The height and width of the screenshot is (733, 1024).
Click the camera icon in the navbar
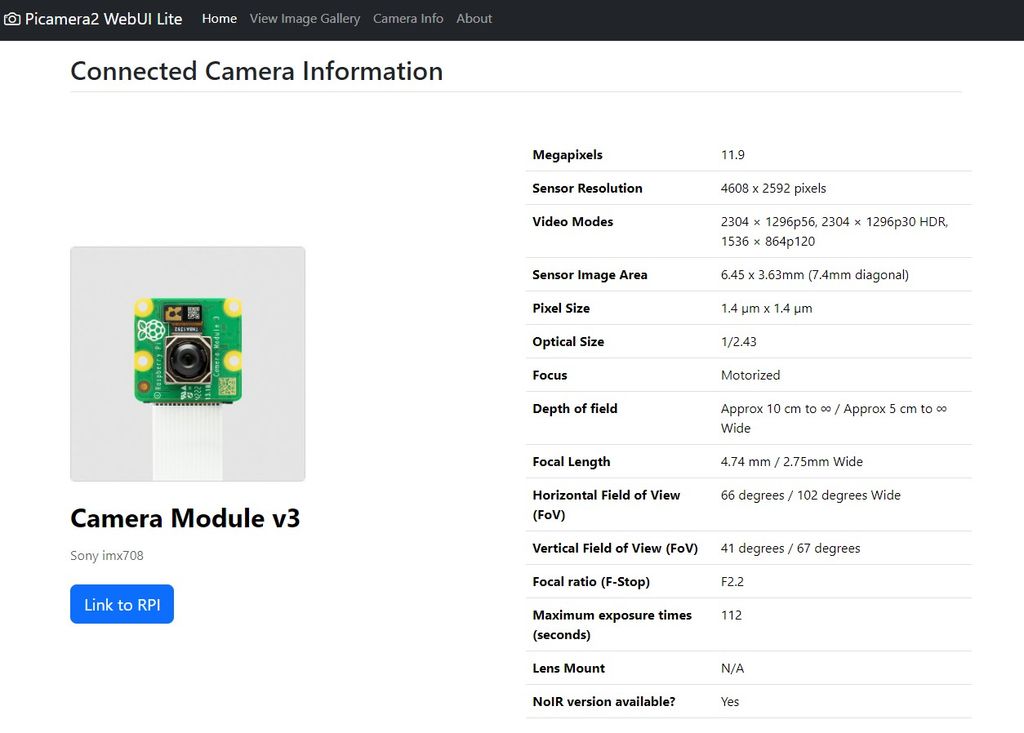tap(14, 18)
